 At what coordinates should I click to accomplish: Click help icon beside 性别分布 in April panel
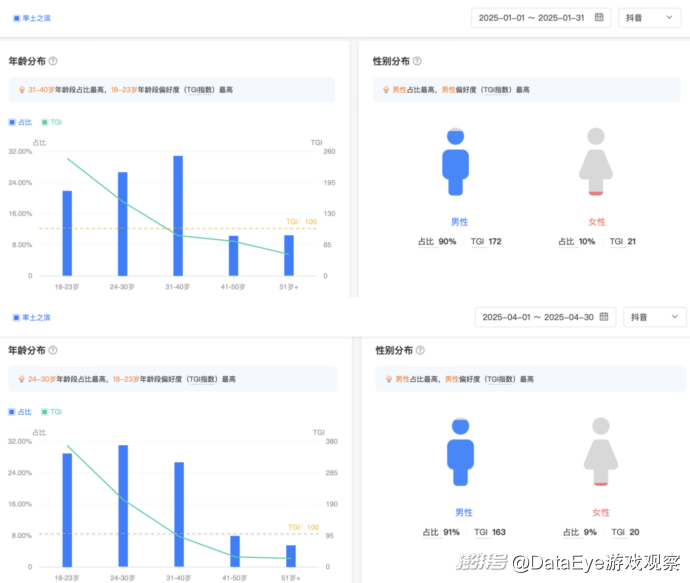(x=420, y=350)
